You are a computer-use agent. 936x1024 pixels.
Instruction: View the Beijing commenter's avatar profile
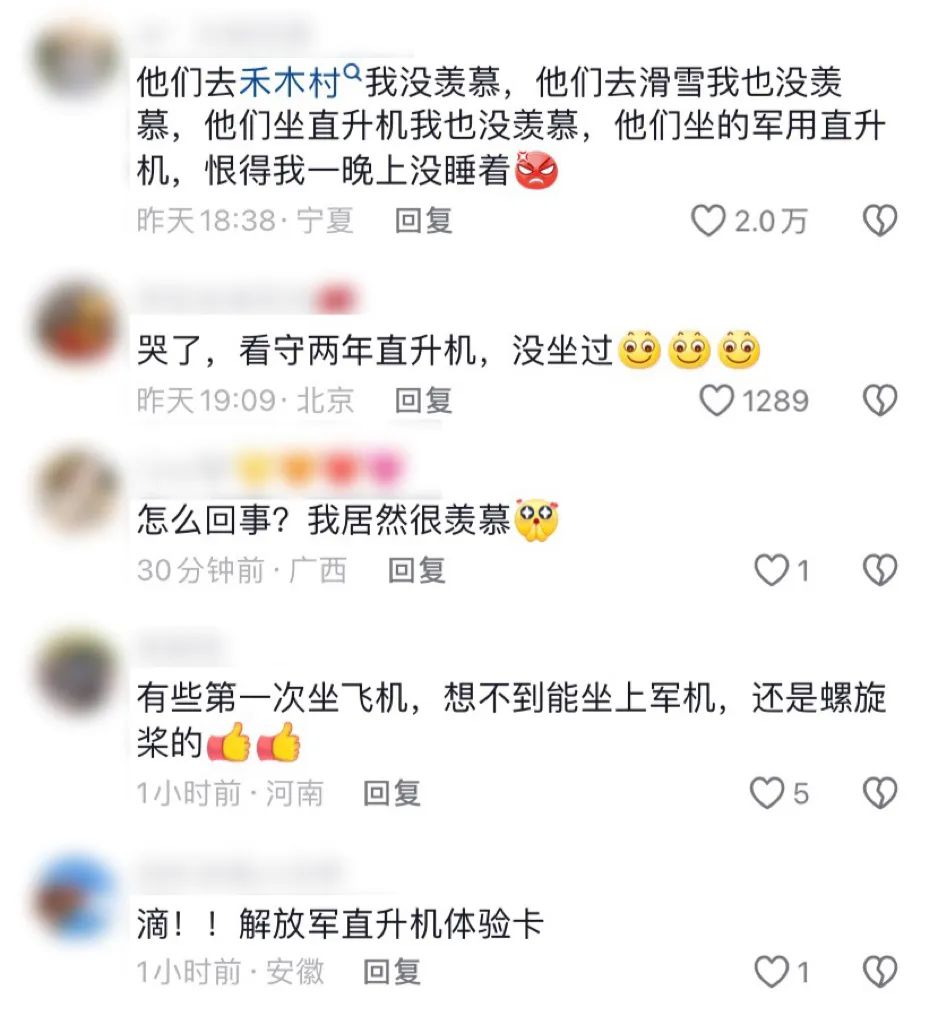76,323
